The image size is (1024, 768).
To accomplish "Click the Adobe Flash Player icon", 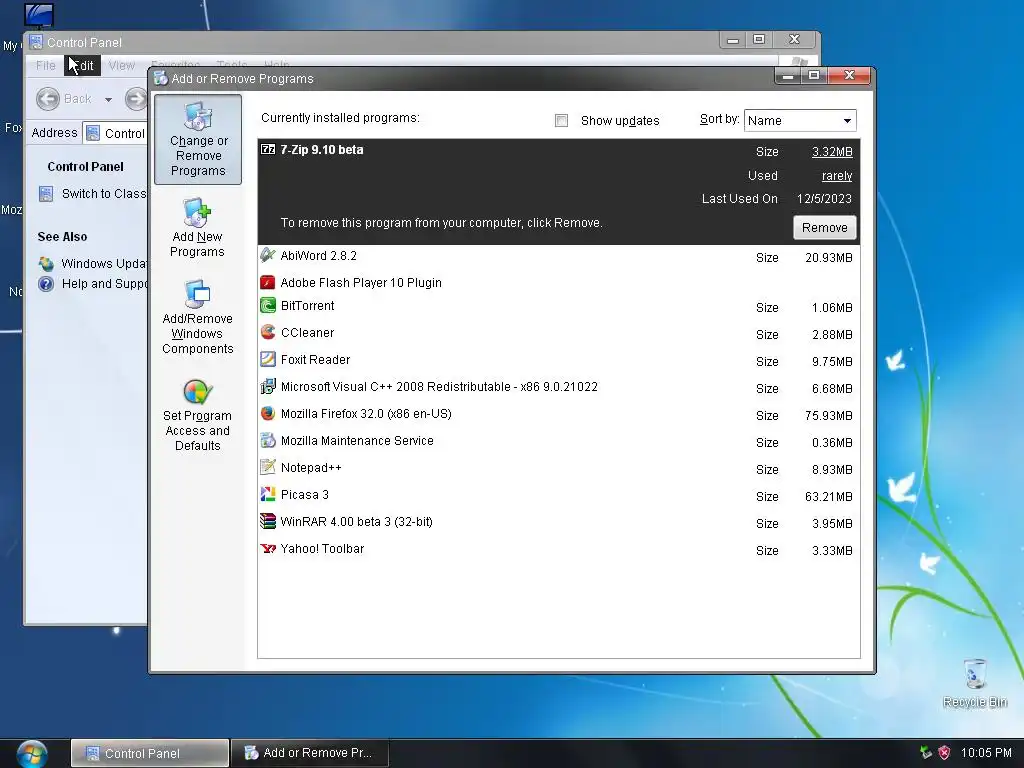I will pos(268,282).
